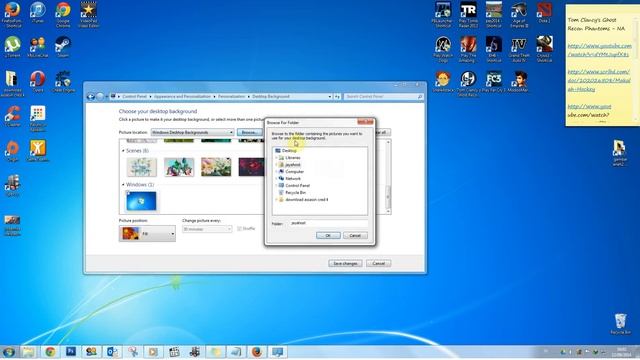The width and height of the screenshot is (640, 360).
Task: Click the Browse... button
Action: click(x=249, y=132)
